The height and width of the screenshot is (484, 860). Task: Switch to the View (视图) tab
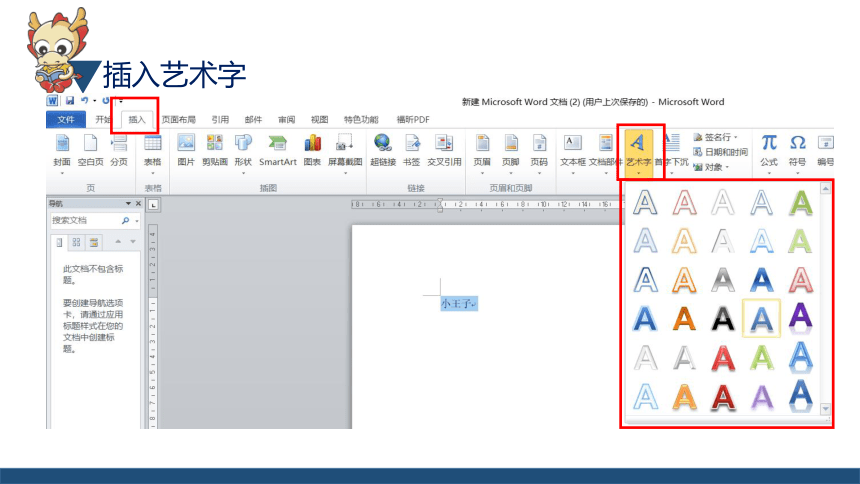point(319,120)
